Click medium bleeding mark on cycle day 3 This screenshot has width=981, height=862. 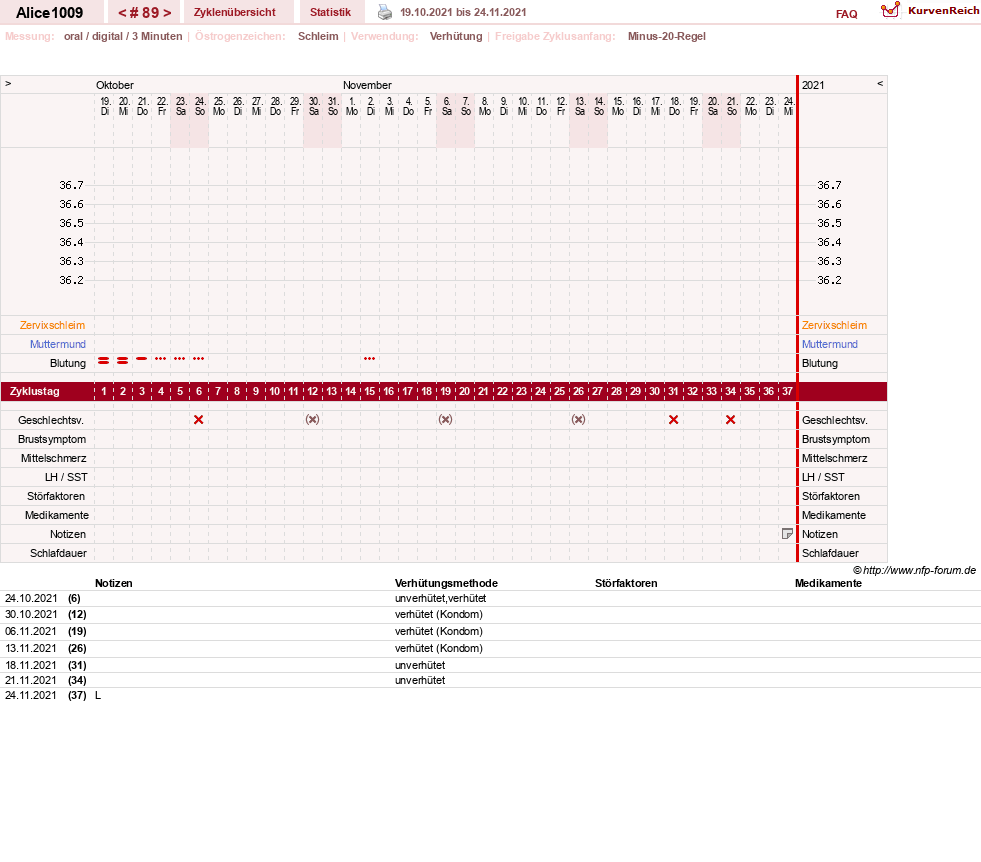point(141,358)
